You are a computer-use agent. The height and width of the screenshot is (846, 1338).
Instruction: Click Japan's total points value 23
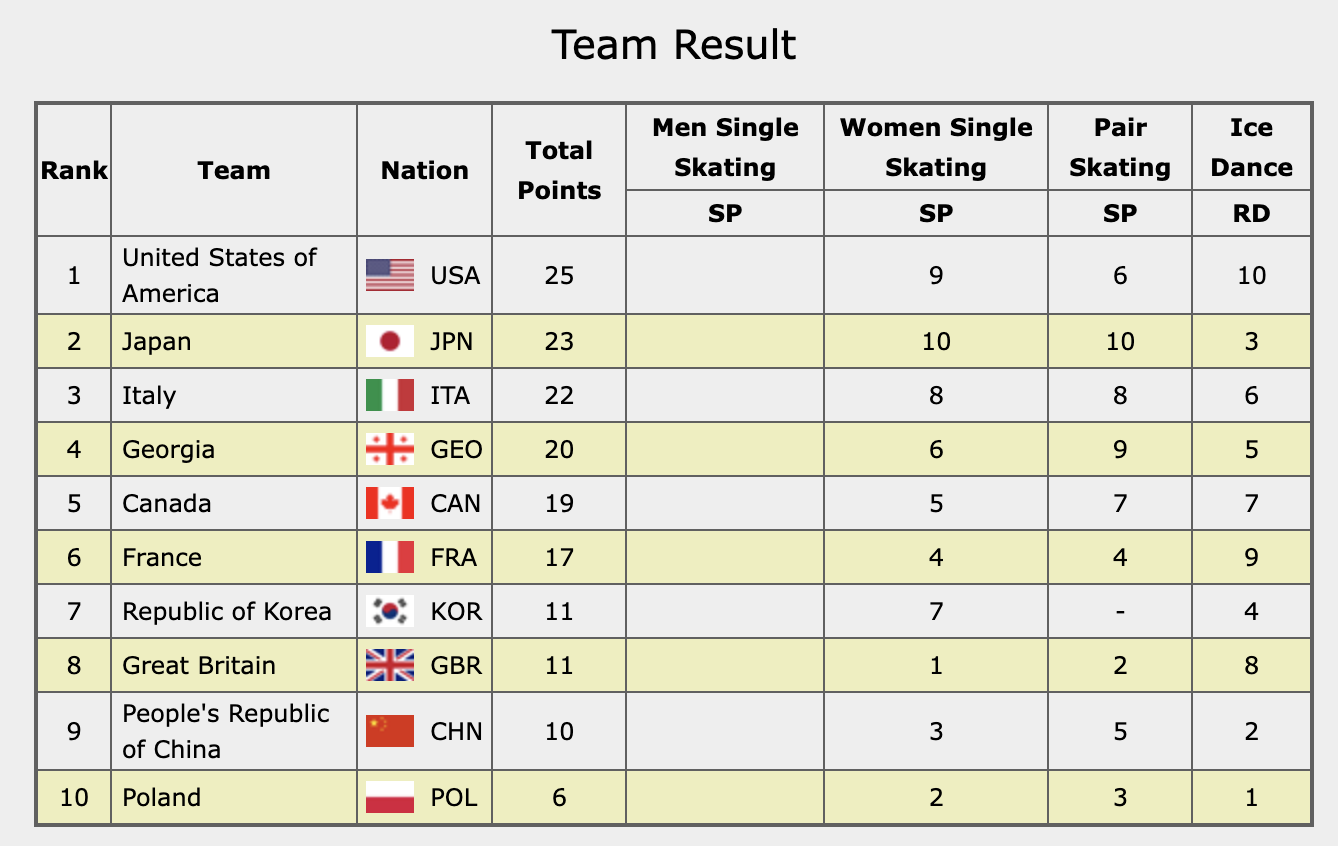559,342
